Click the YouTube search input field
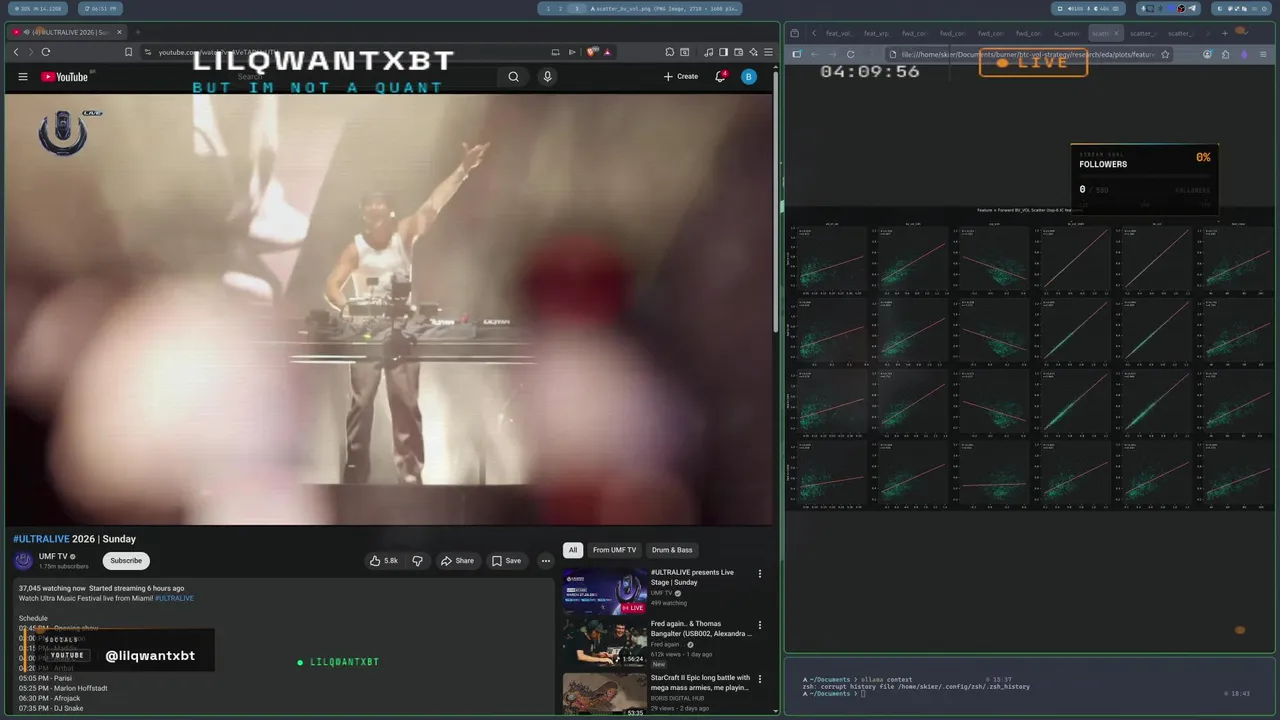Screen dimensions: 1280x720 [365, 77]
